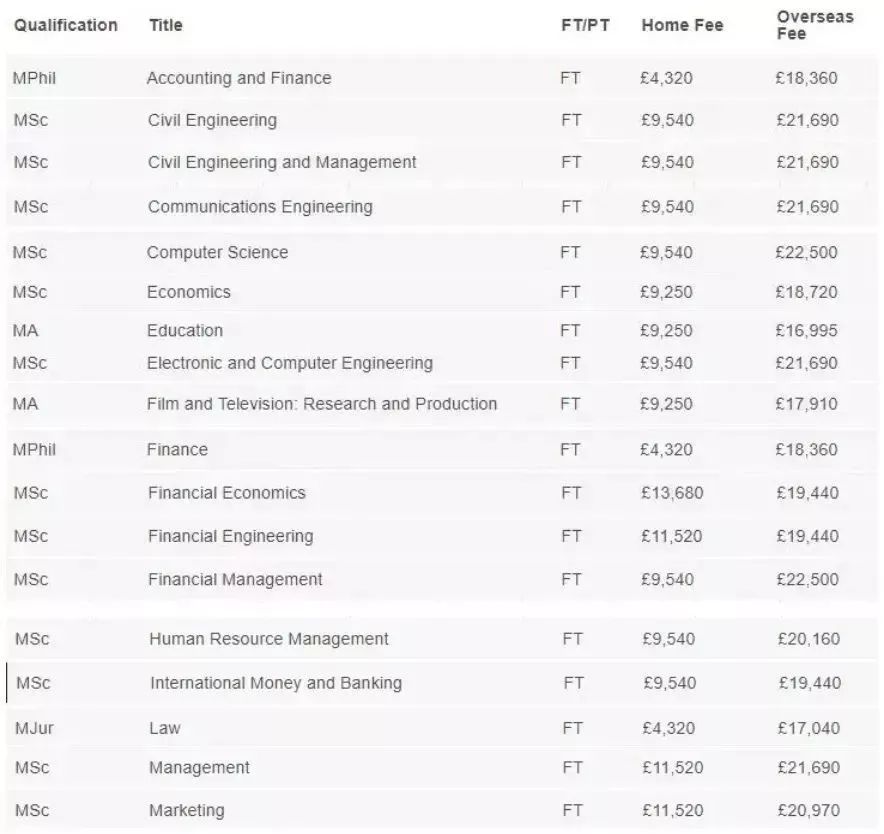Open the Financial Management course

click(235, 580)
